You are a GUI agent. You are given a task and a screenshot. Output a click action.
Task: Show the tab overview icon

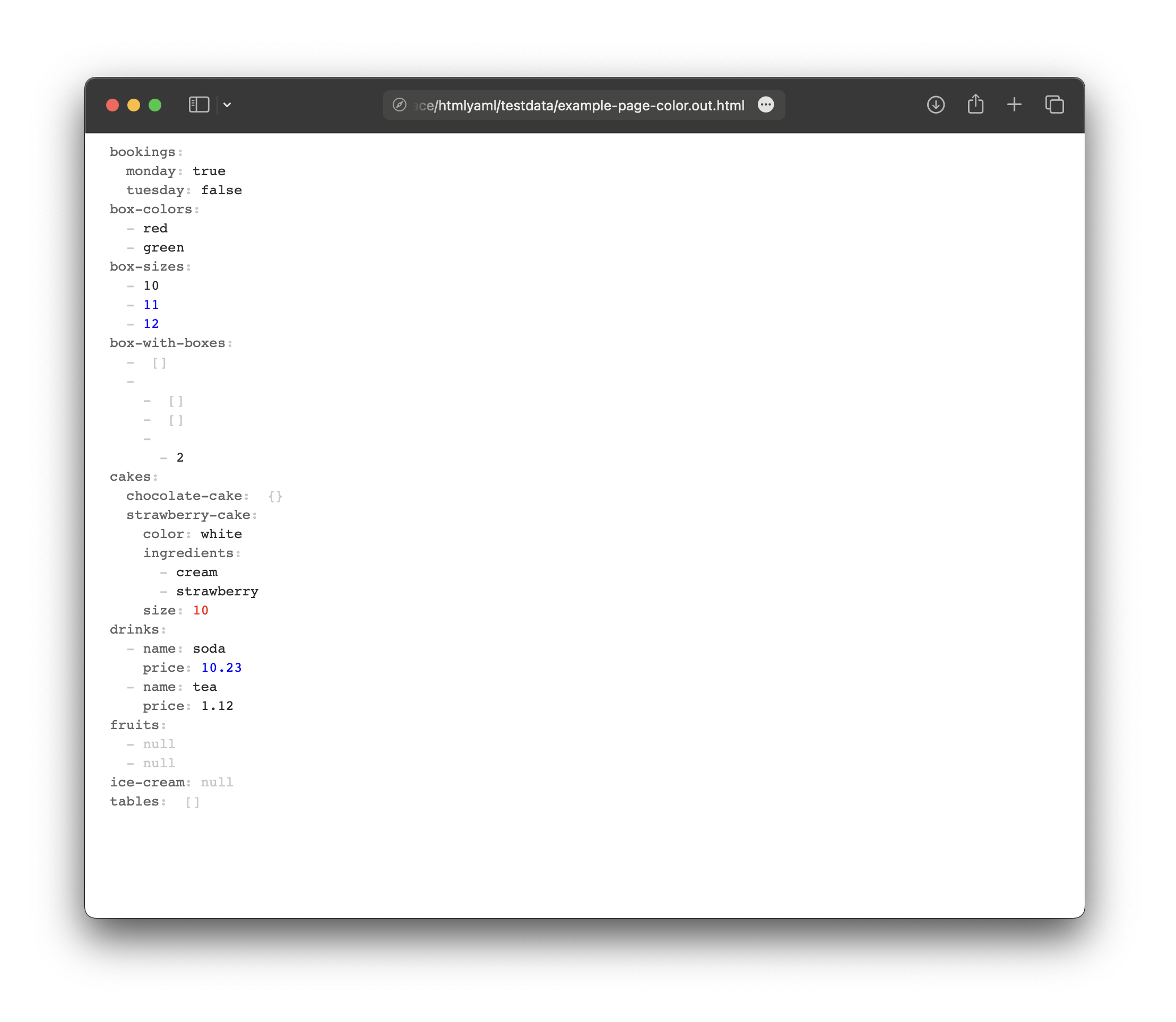click(x=1054, y=105)
